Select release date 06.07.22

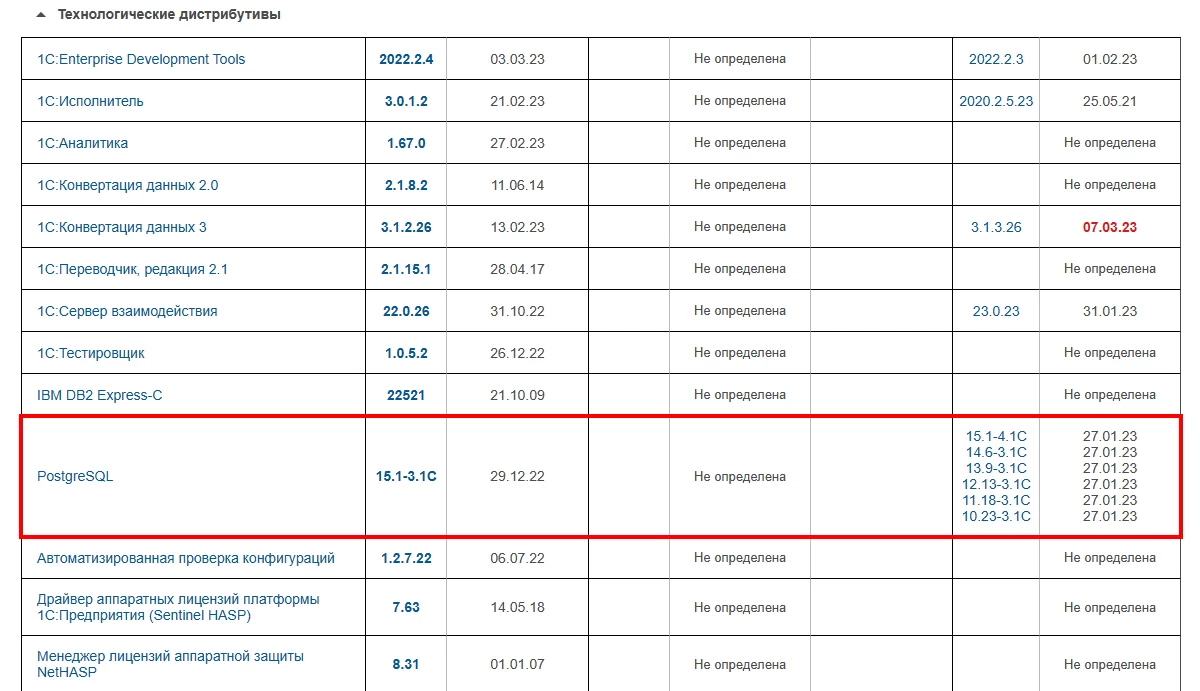coord(517,558)
